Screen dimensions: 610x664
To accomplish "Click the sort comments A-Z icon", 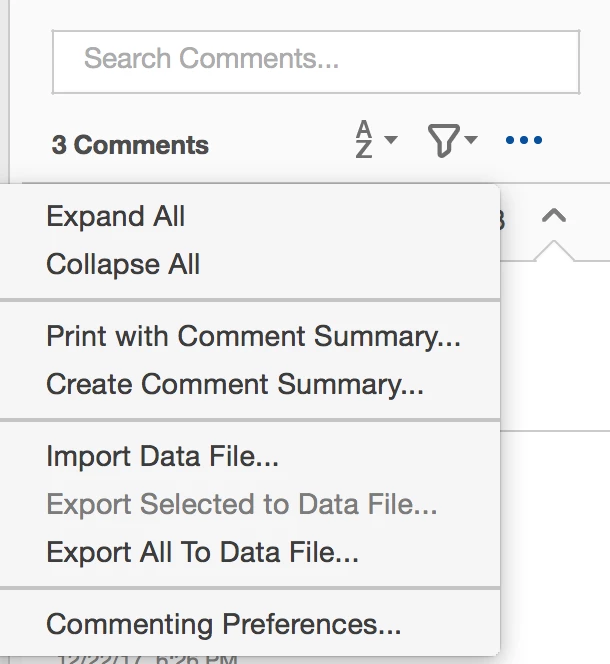I will [x=364, y=140].
